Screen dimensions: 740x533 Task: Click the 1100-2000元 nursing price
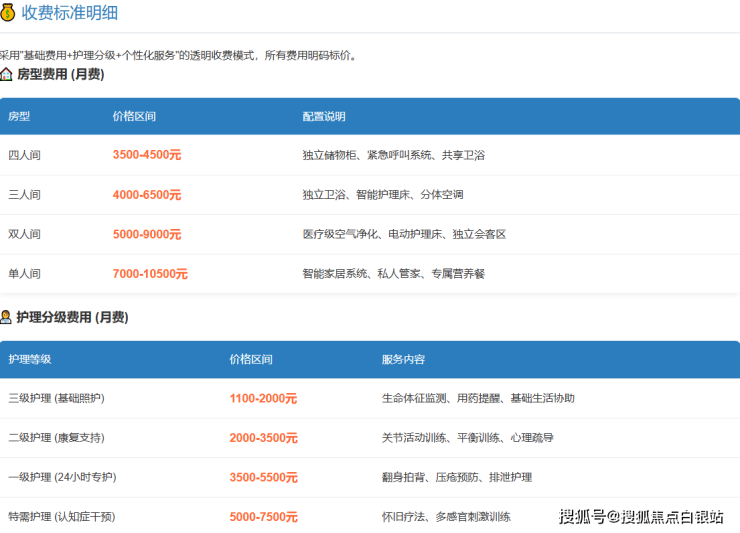263,398
